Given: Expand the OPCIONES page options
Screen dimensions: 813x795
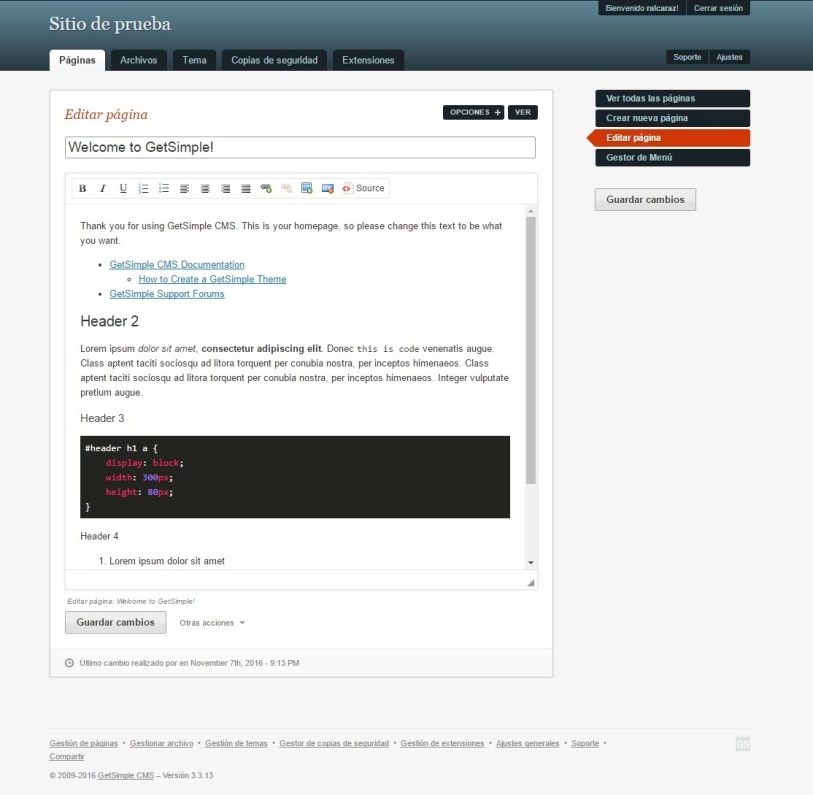Looking at the screenshot, I should [x=475, y=113].
